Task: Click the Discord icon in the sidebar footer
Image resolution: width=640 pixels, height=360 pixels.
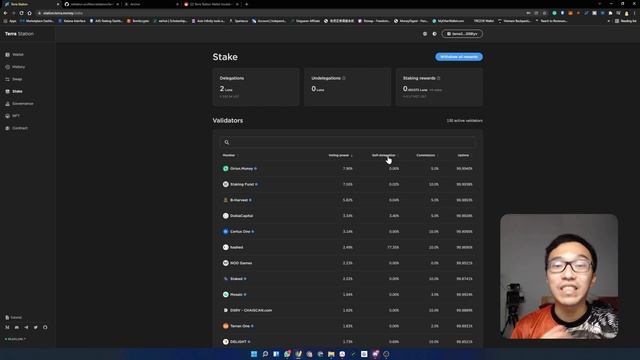Action: point(17,327)
